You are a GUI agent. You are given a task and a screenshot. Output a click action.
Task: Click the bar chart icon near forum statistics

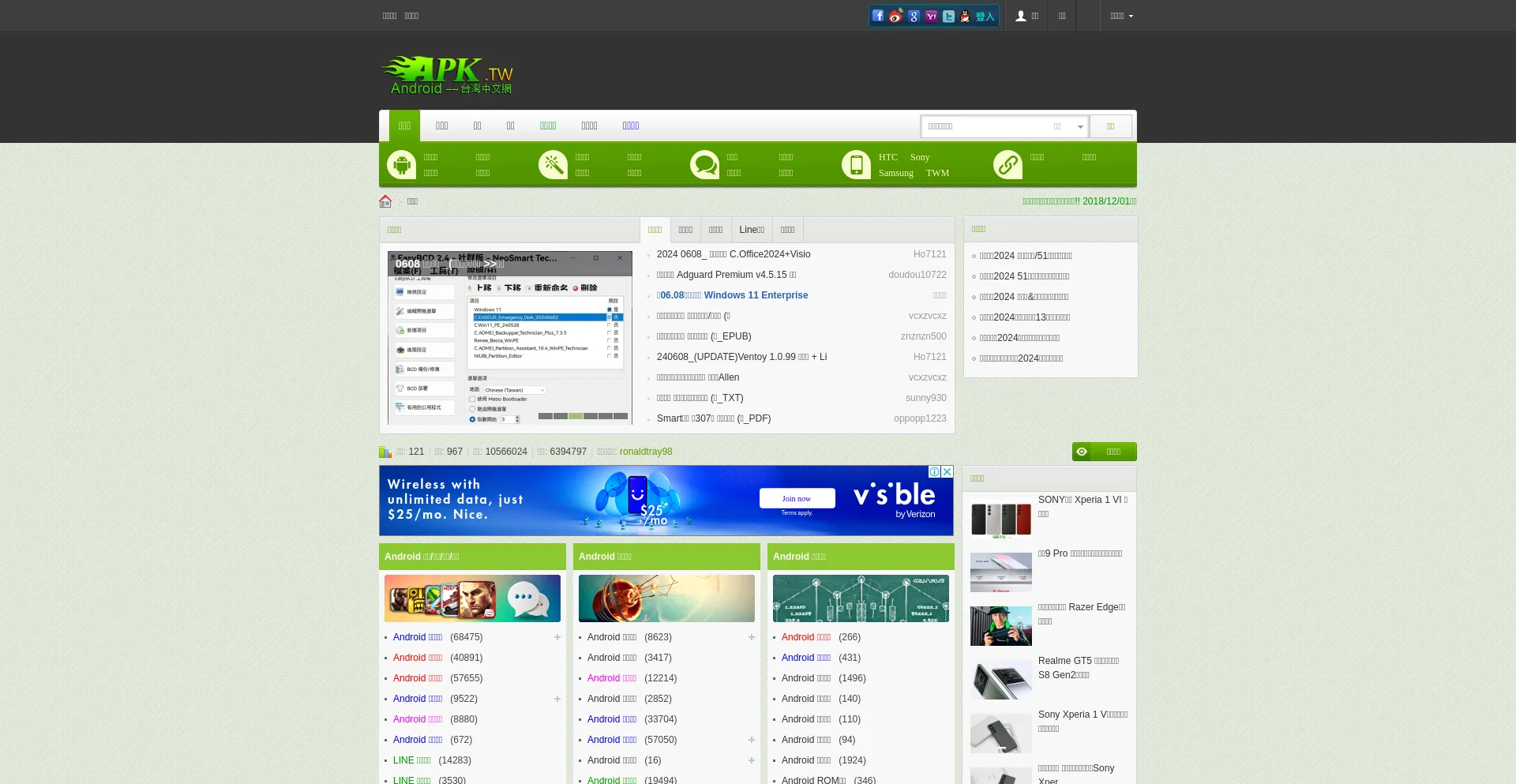385,452
